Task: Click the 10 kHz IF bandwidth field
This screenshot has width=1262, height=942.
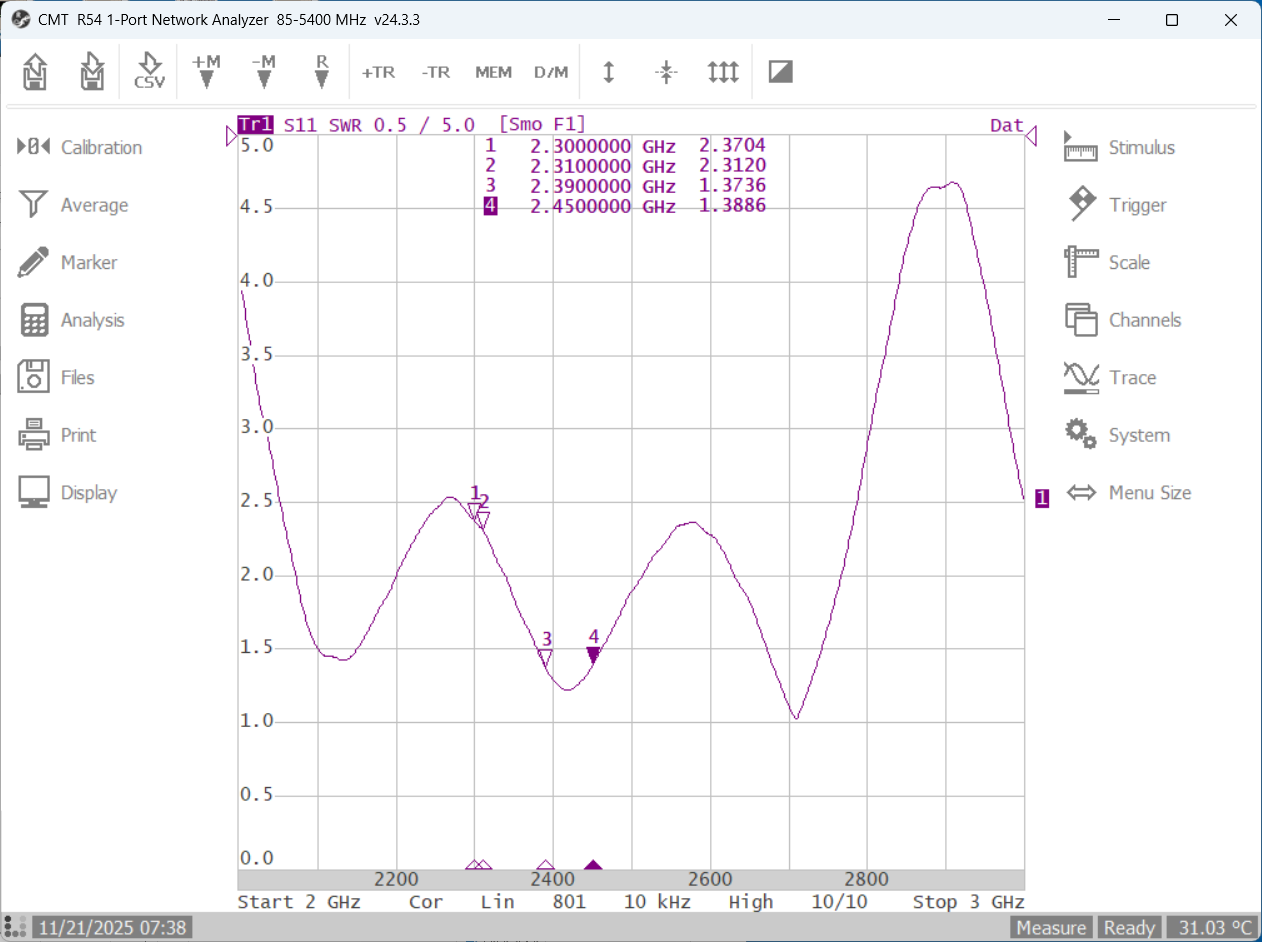Action: (x=657, y=902)
